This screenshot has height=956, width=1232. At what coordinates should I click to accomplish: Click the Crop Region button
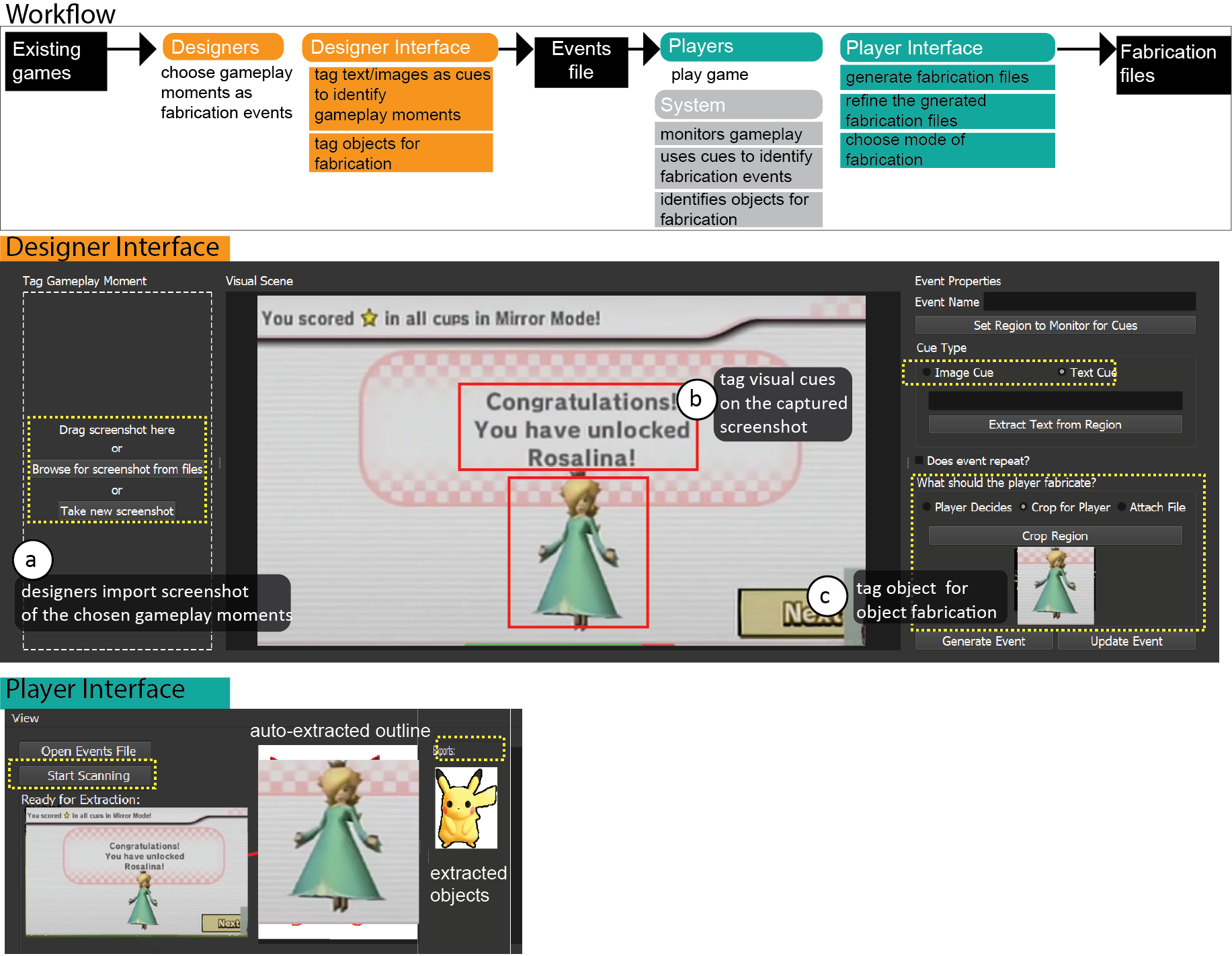1055,536
